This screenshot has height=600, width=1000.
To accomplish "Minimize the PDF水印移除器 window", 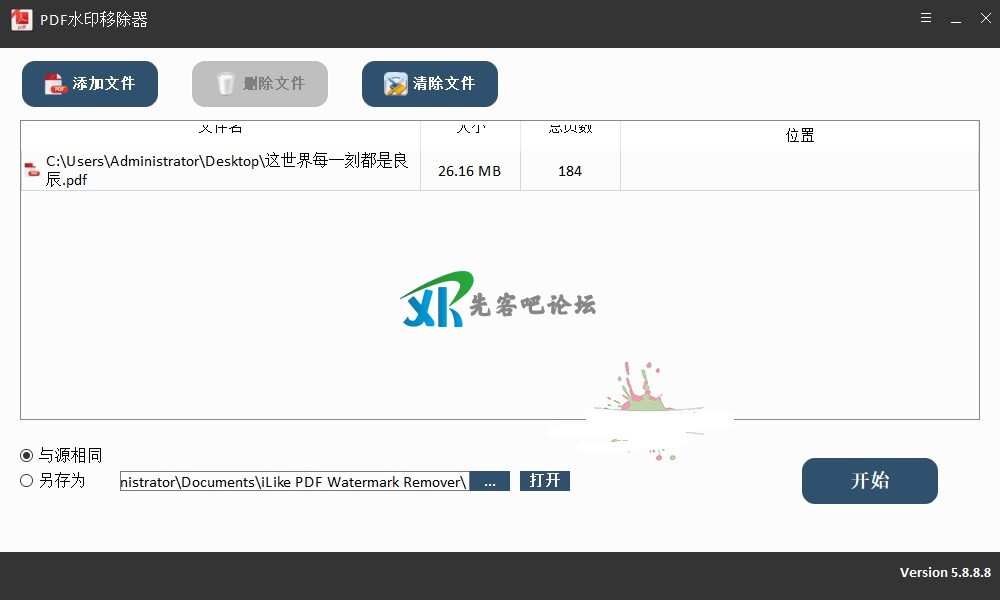I will 957,19.
